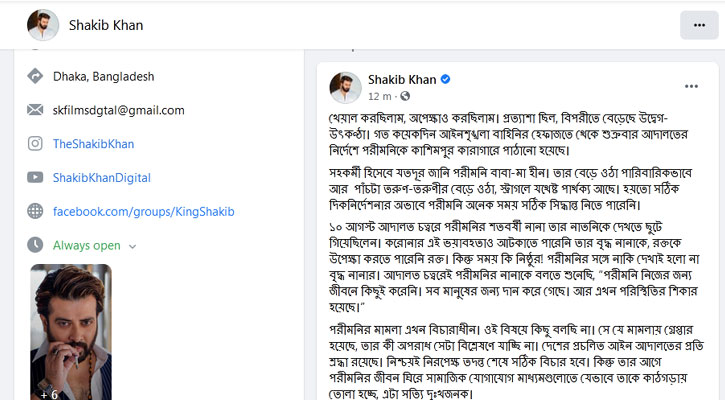Click the globe icon beside the group link
Image resolution: width=725 pixels, height=400 pixels.
[36, 212]
